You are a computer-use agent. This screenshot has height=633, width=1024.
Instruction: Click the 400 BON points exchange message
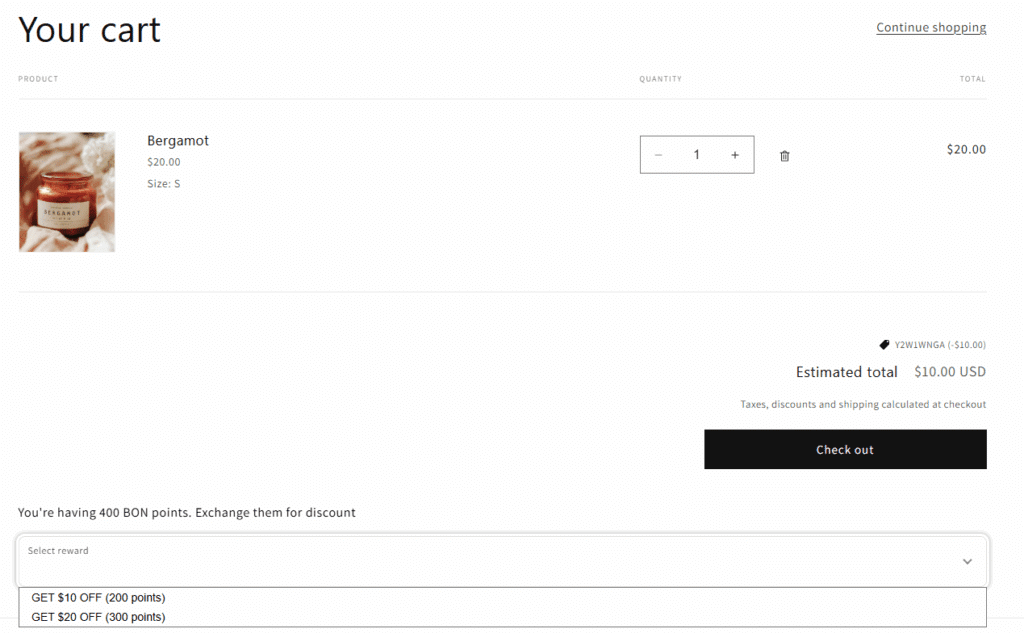click(x=187, y=513)
